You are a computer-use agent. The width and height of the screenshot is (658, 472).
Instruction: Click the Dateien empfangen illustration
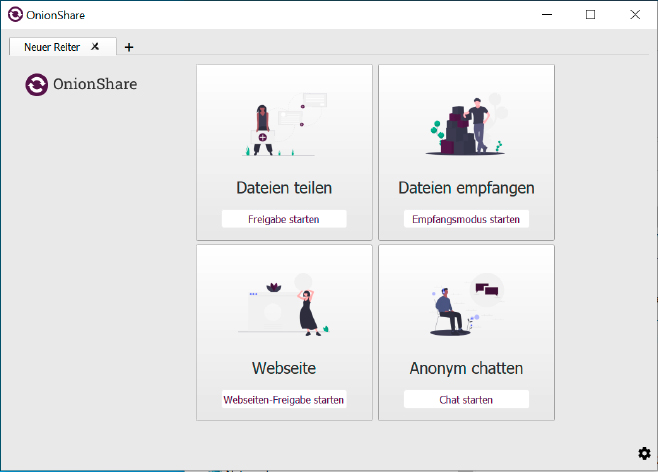pos(466,124)
